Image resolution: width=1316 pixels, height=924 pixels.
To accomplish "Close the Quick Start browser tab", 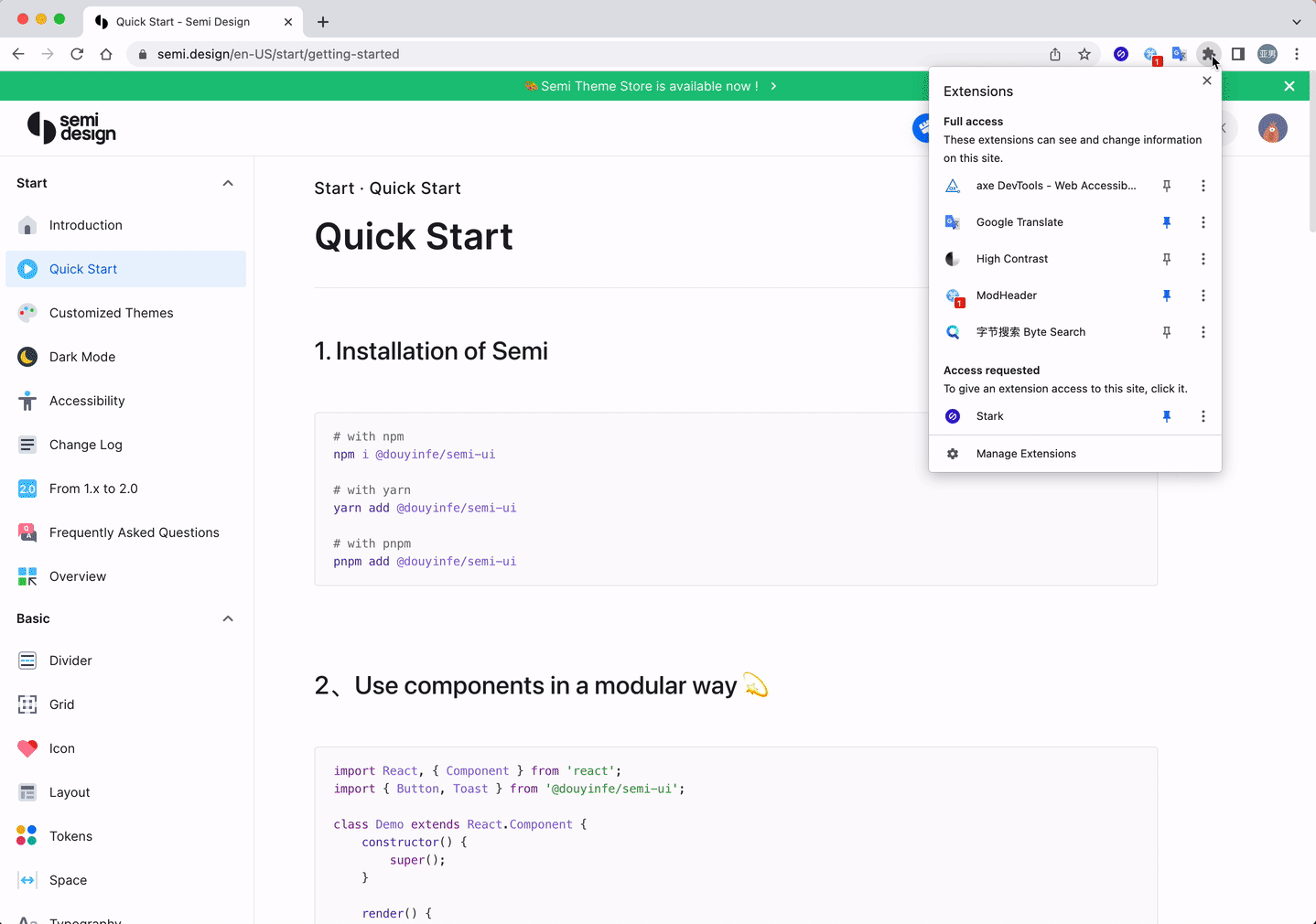I will [288, 21].
